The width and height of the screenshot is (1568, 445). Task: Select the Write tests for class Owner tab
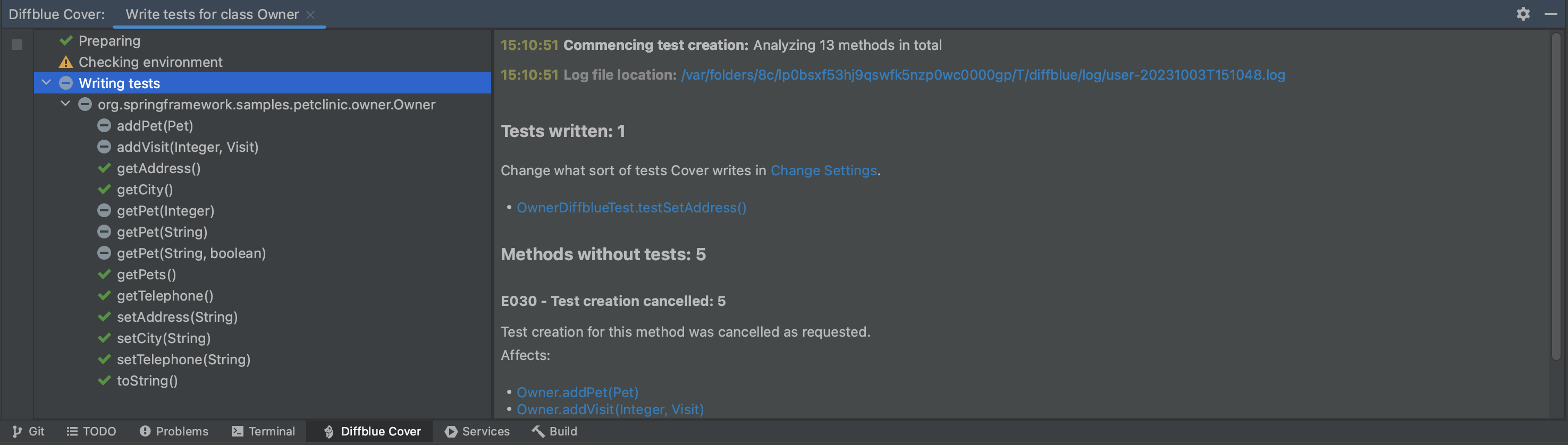(212, 14)
